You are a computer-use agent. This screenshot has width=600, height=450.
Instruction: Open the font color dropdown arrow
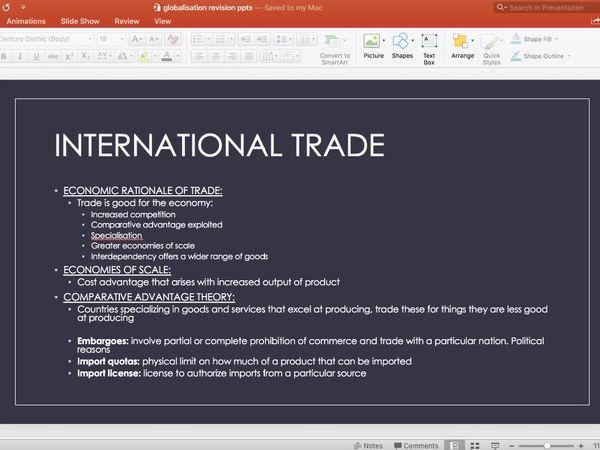point(178,57)
